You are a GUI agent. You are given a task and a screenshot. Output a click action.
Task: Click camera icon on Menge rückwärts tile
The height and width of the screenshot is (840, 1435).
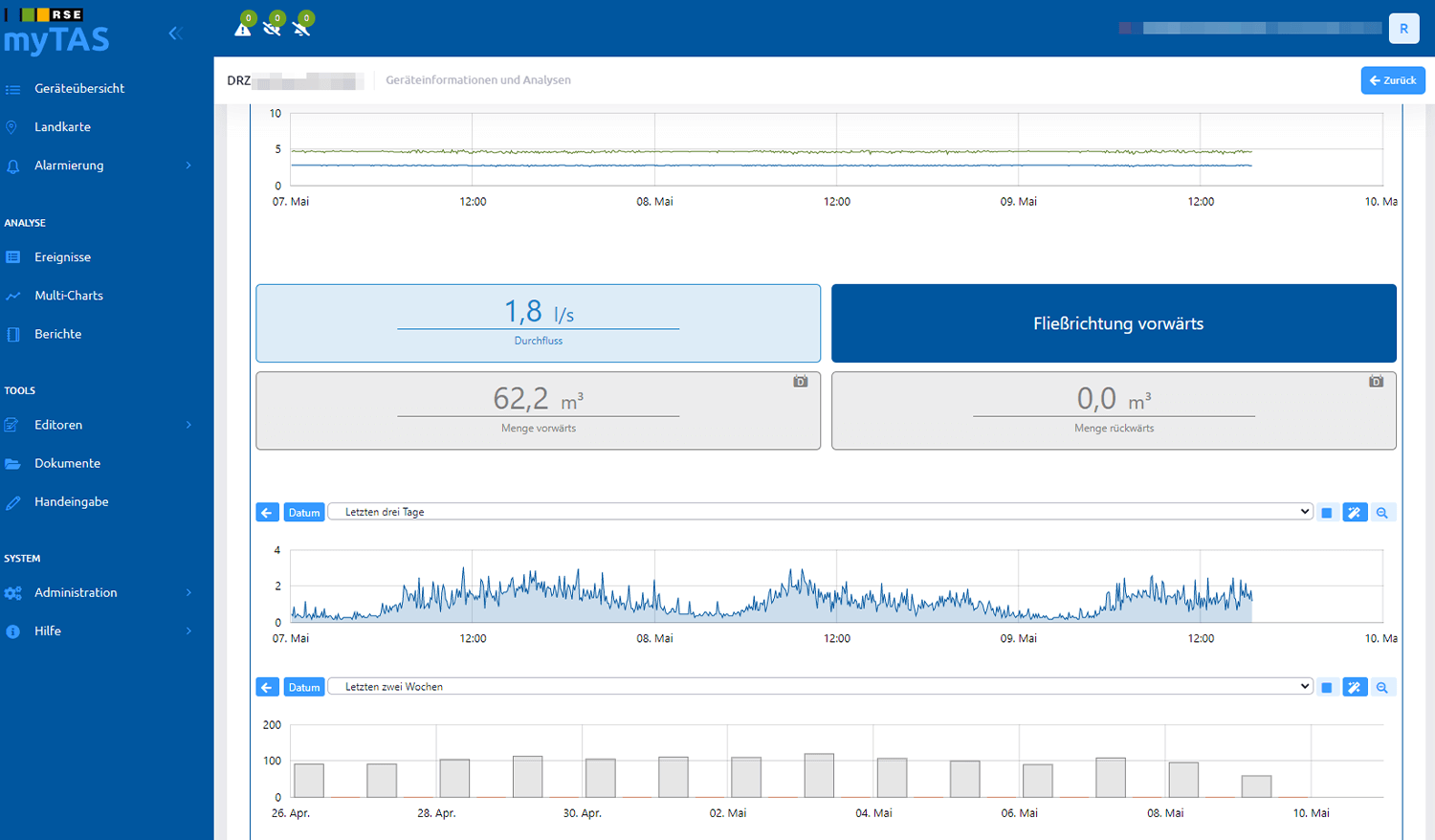(1376, 382)
